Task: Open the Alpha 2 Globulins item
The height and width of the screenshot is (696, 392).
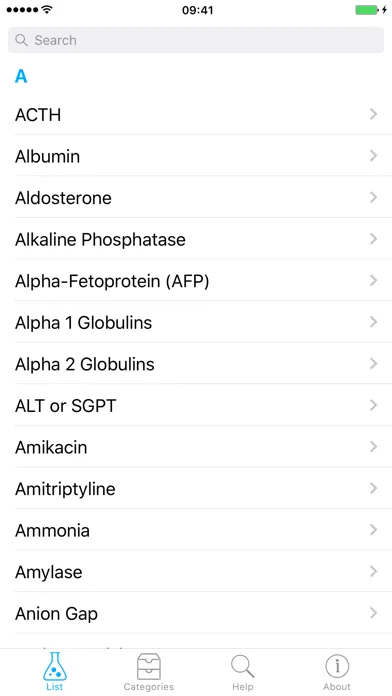Action: point(196,364)
